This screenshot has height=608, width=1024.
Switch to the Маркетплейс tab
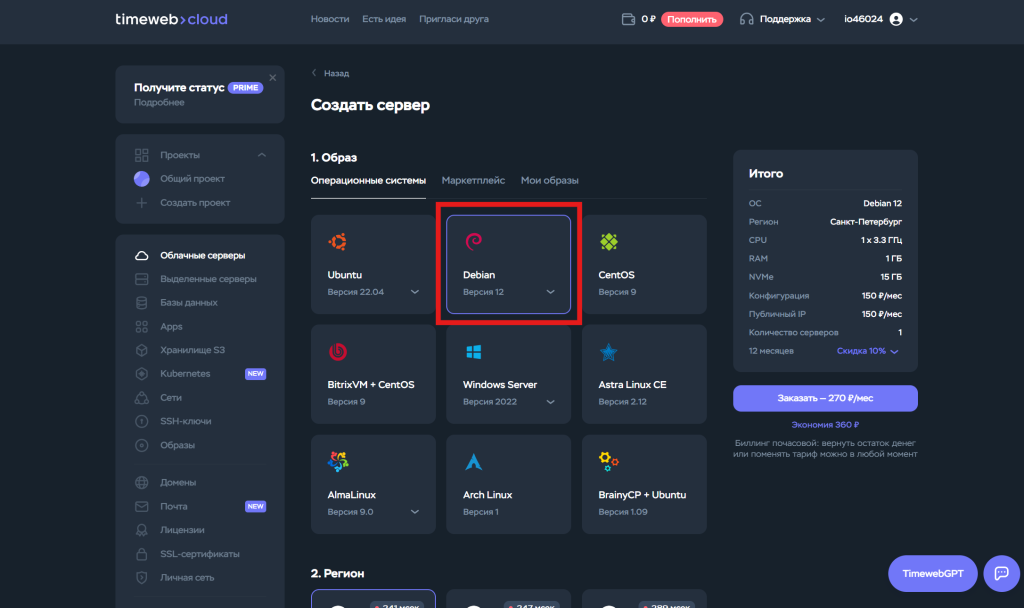click(x=473, y=180)
